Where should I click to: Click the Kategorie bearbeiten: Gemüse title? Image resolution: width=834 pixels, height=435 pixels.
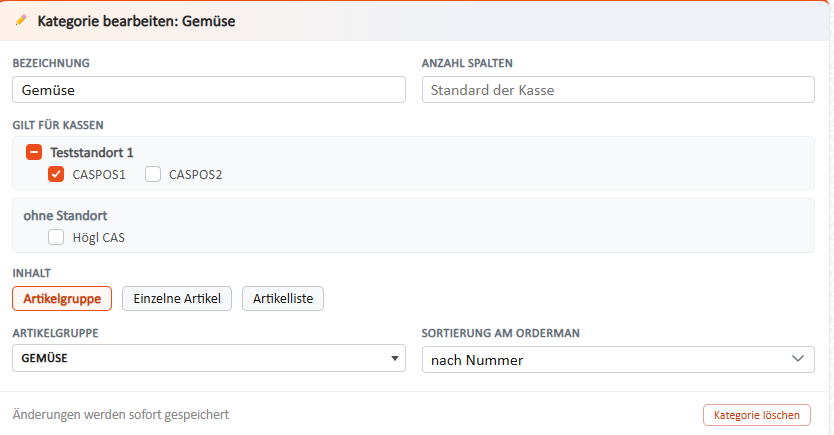tap(136, 21)
